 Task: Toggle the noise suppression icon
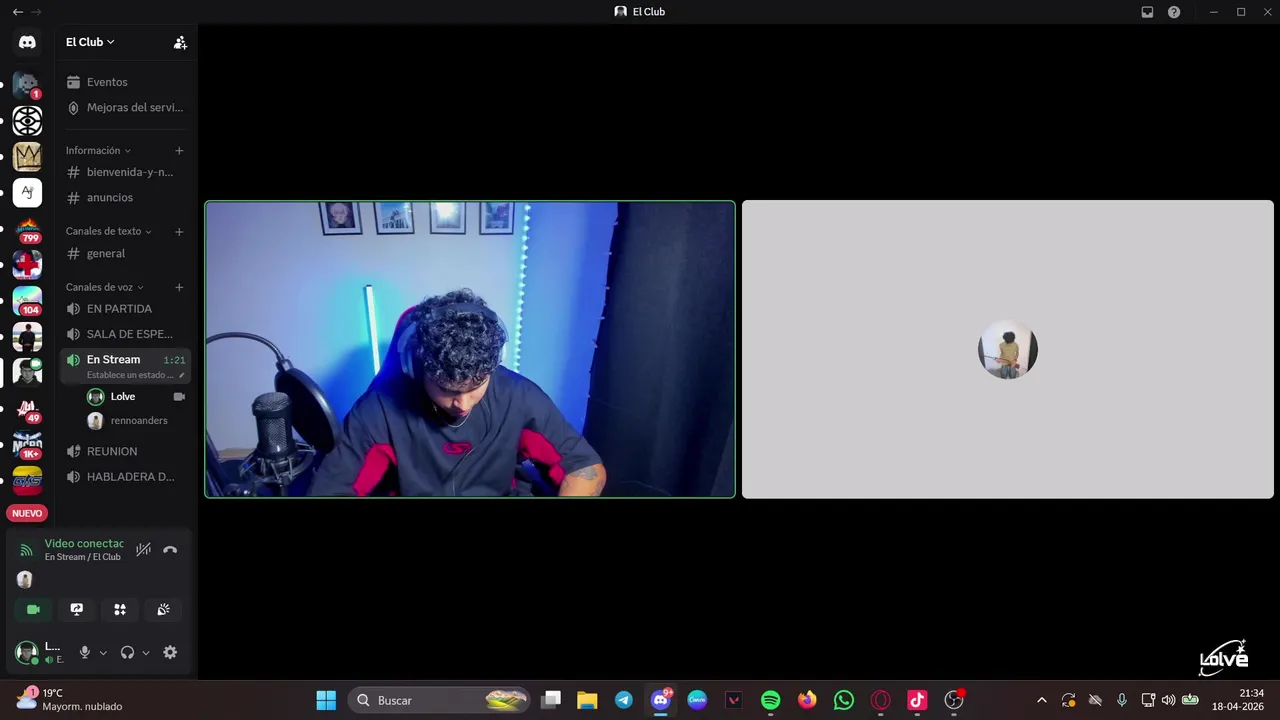[x=143, y=549]
